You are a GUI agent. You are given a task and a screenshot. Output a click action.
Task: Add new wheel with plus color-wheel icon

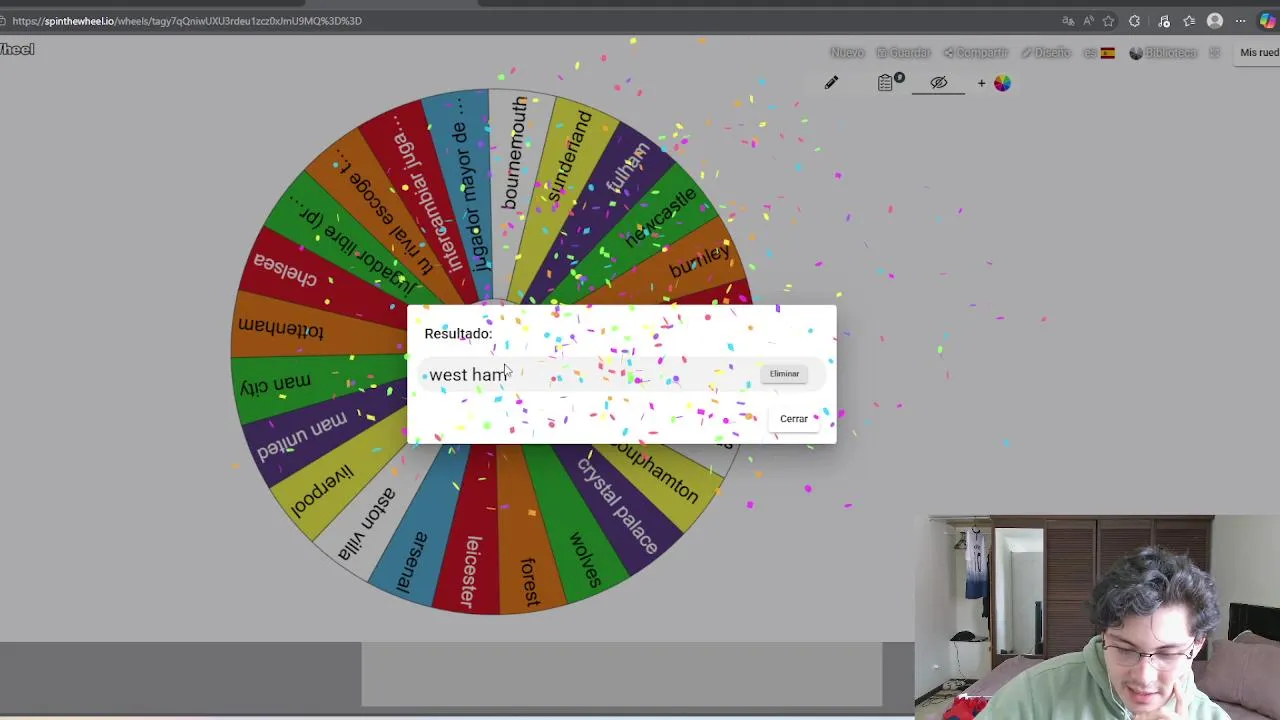click(x=995, y=83)
